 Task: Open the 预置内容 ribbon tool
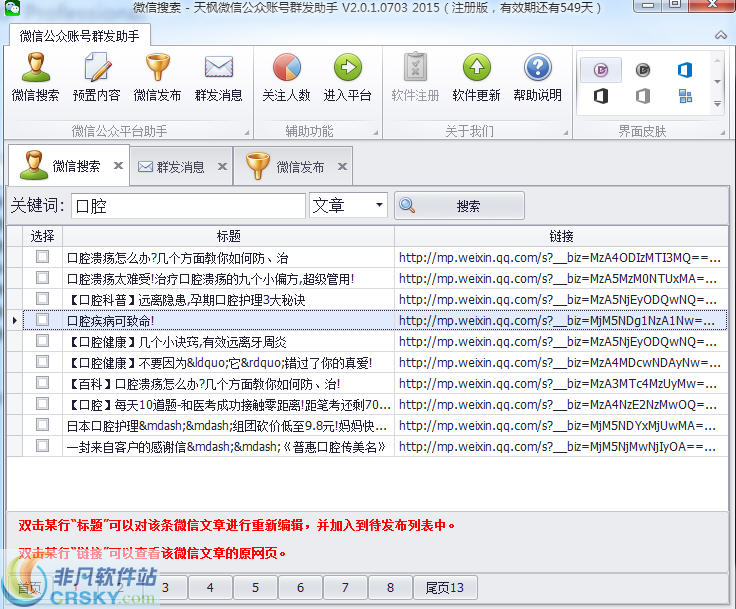[97, 77]
